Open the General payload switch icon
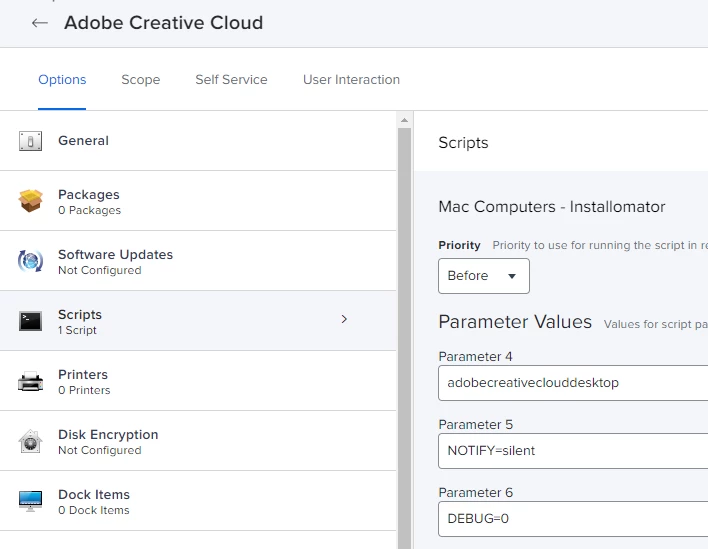Viewport: 708px width, 549px height. coord(30,141)
